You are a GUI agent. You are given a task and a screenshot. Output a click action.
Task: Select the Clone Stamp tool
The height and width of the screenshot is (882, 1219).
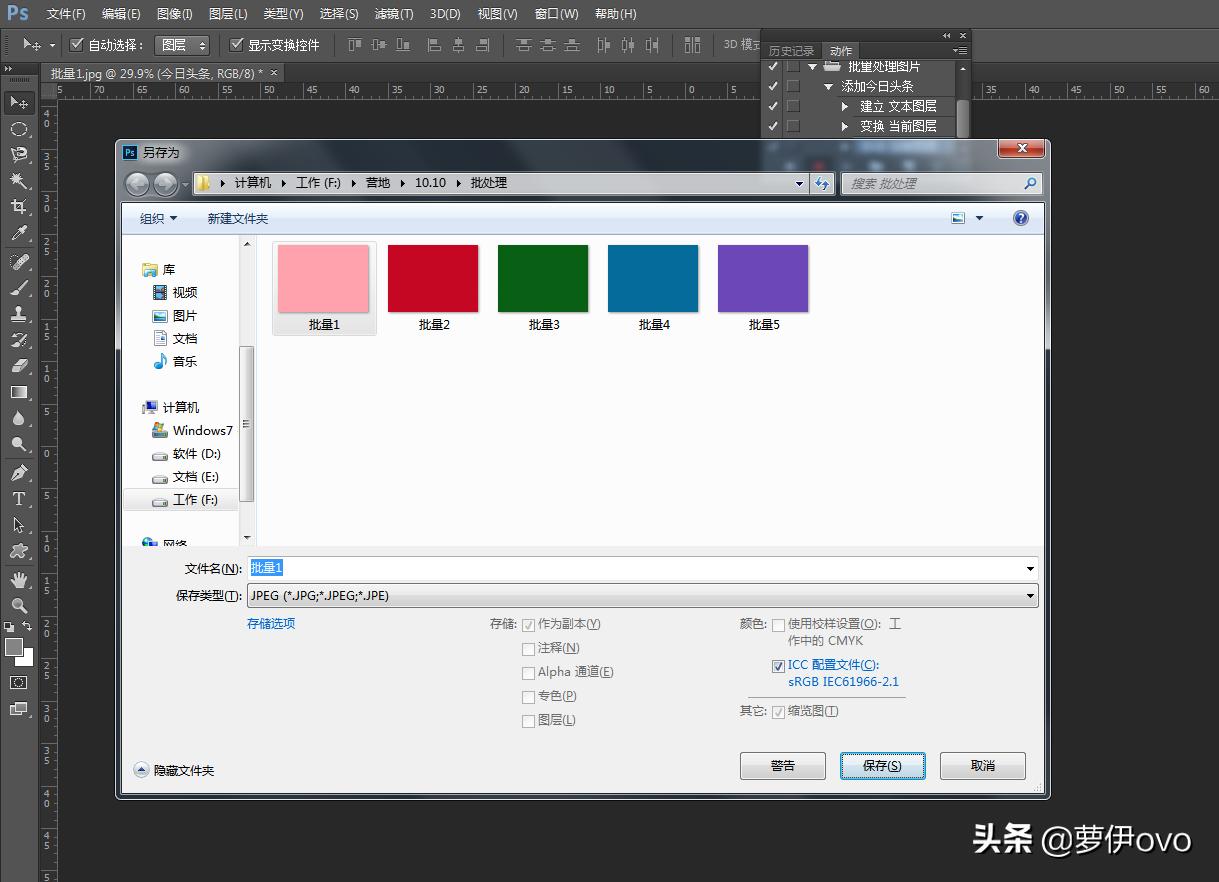(19, 313)
